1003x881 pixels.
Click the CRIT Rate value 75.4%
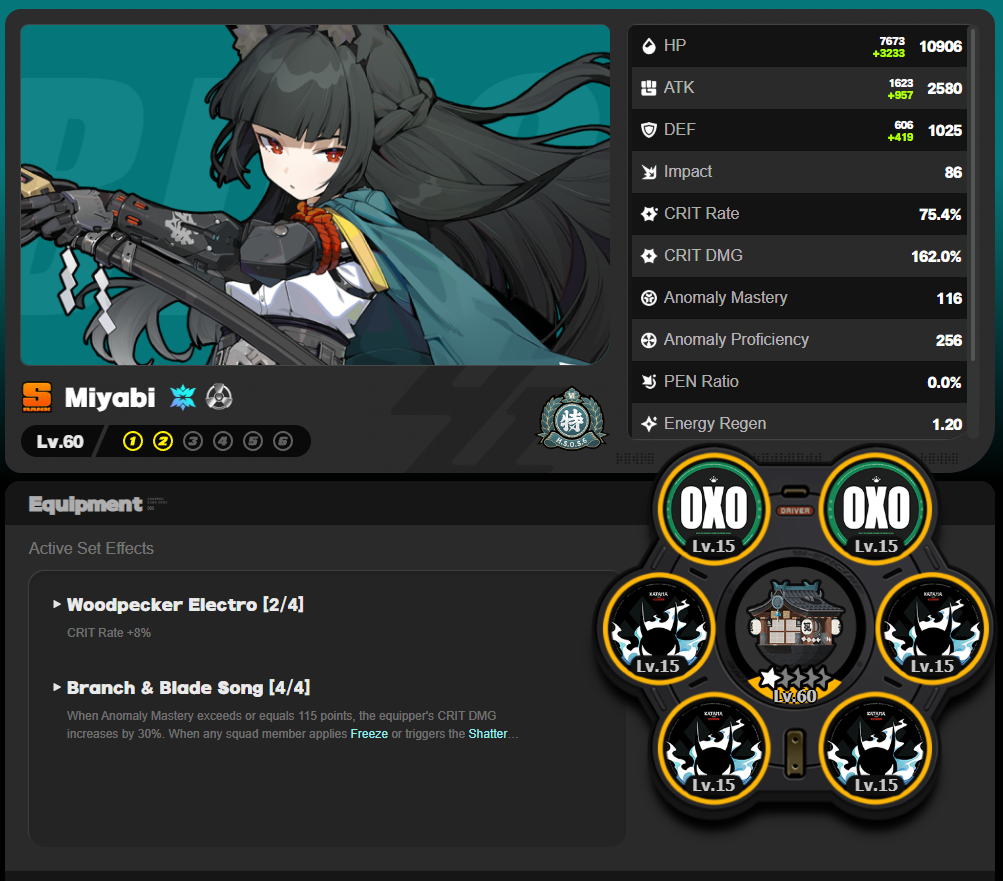[940, 214]
